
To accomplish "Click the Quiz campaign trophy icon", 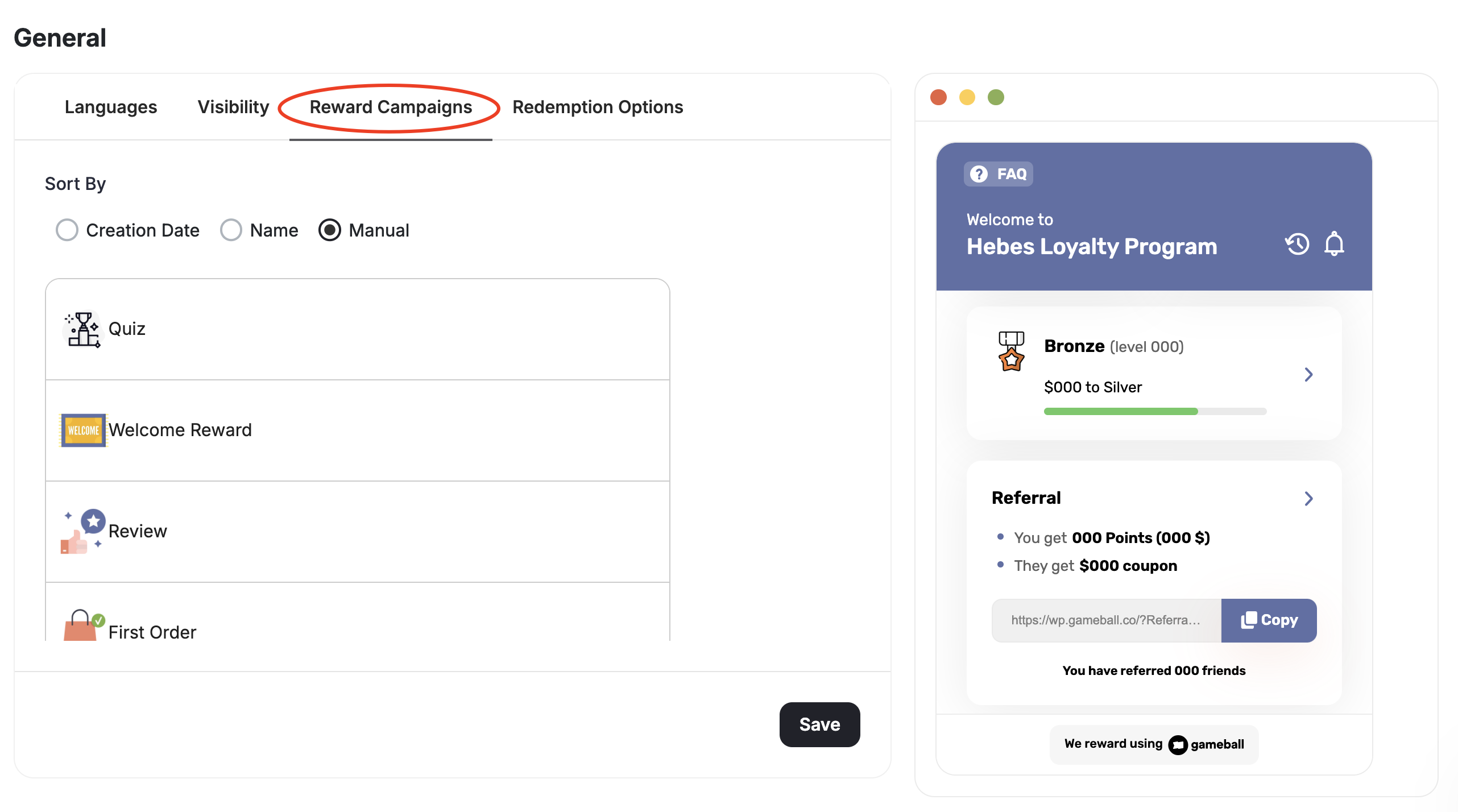I will [x=82, y=329].
